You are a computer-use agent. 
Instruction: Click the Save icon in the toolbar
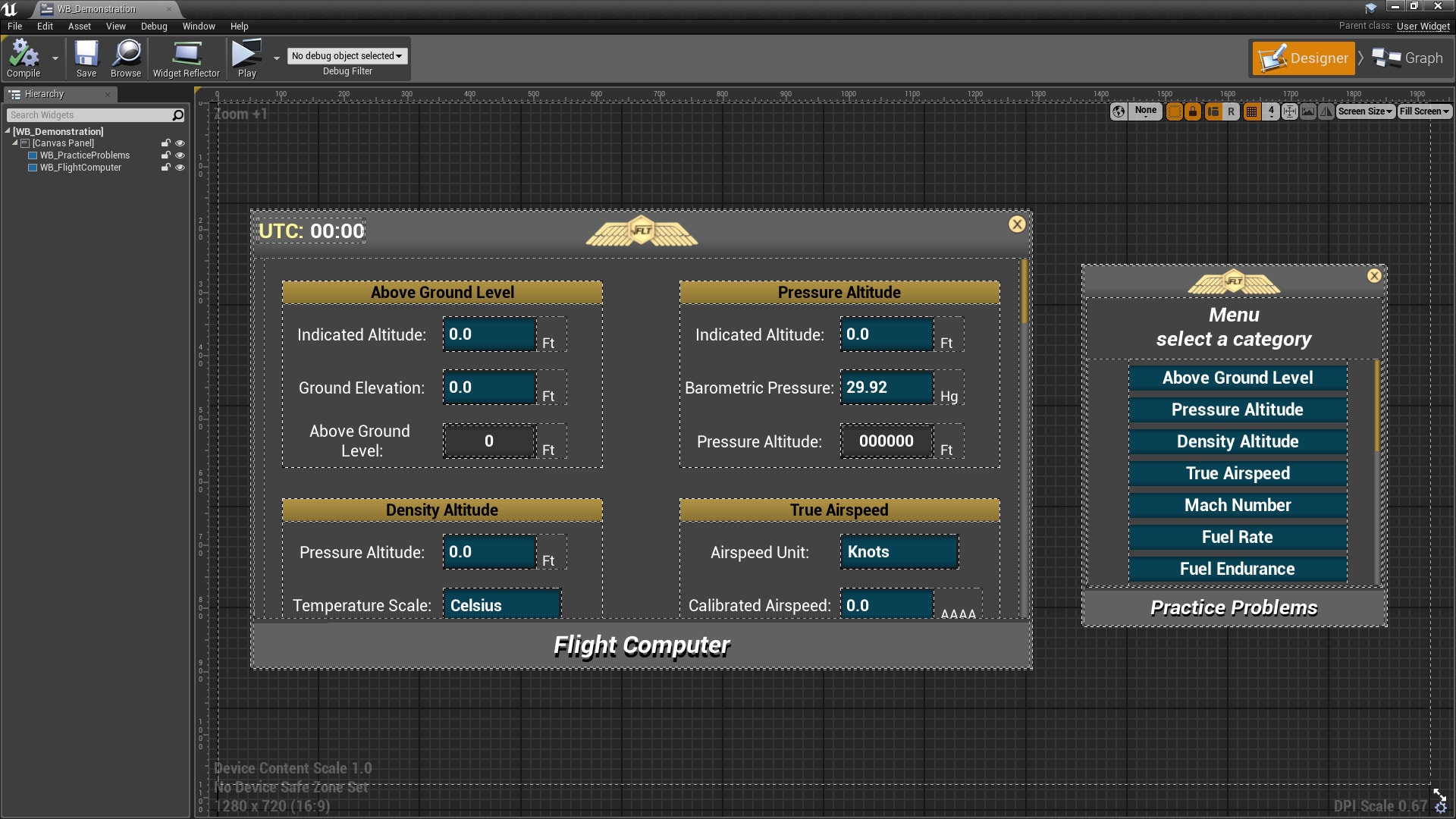[86, 58]
